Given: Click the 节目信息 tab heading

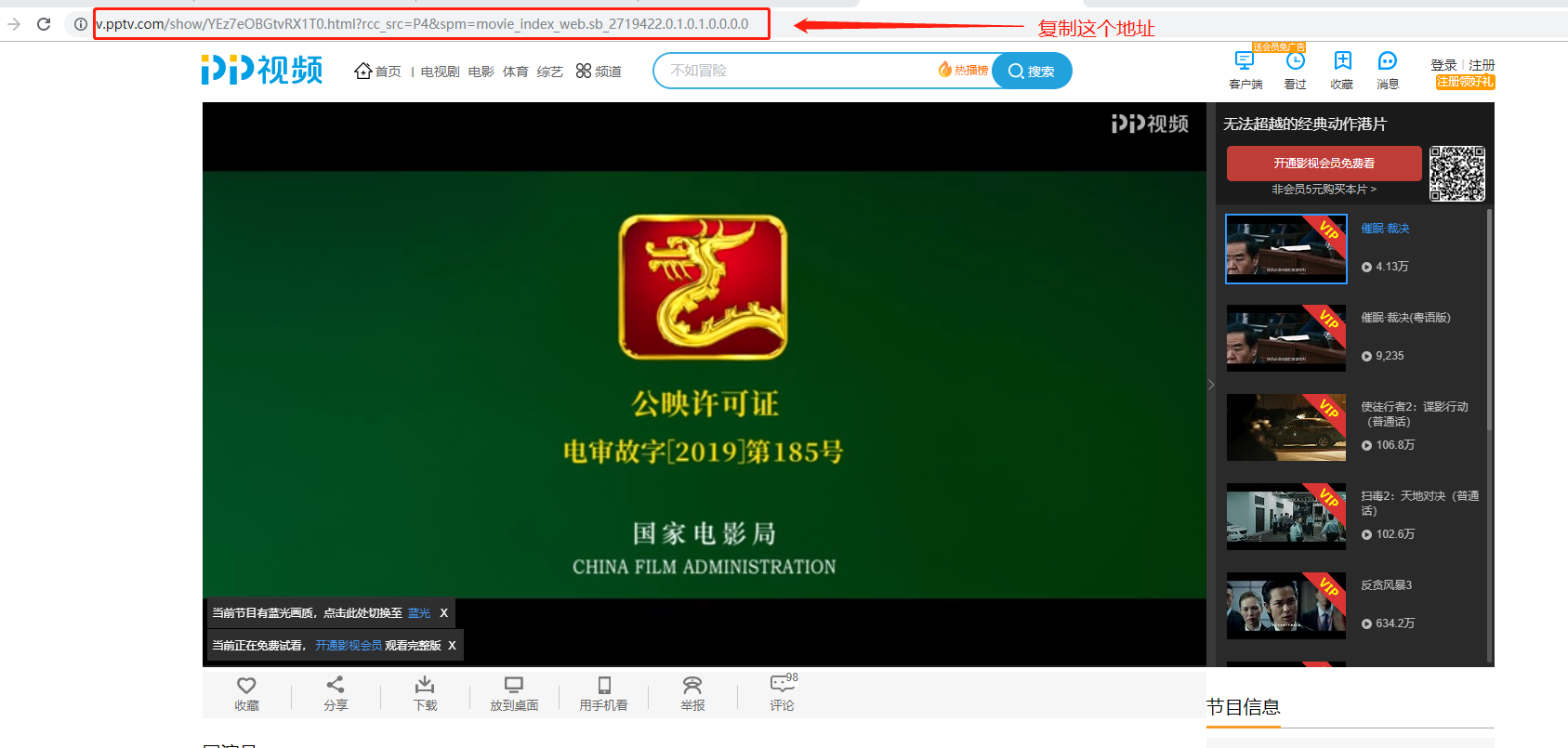Looking at the screenshot, I should point(1243,707).
